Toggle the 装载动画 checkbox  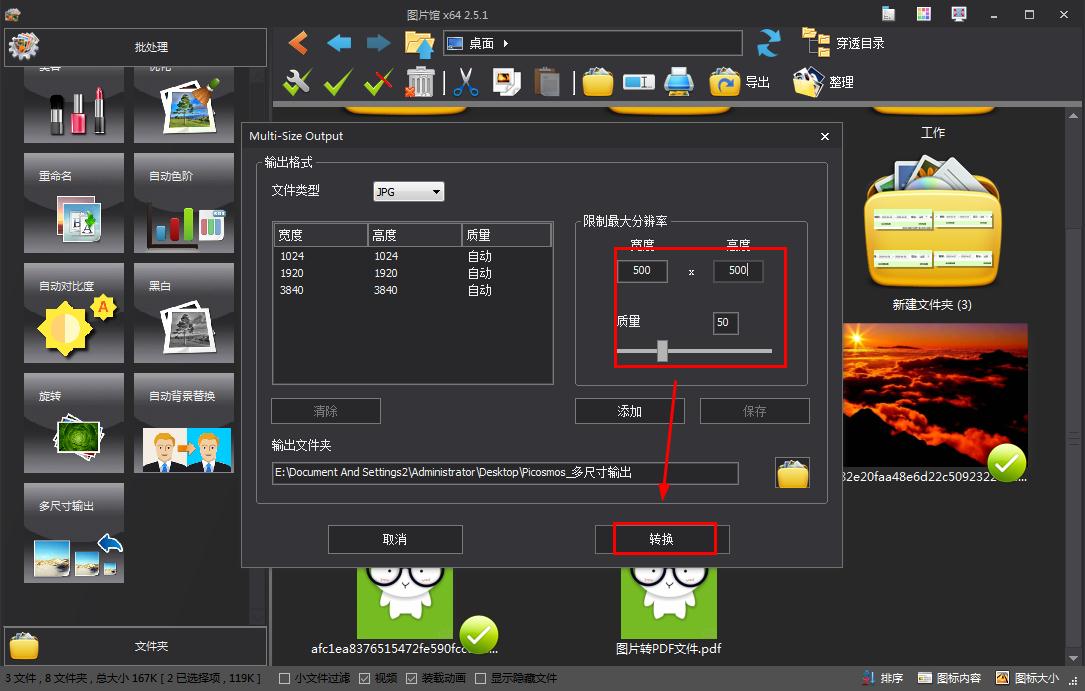(x=411, y=679)
